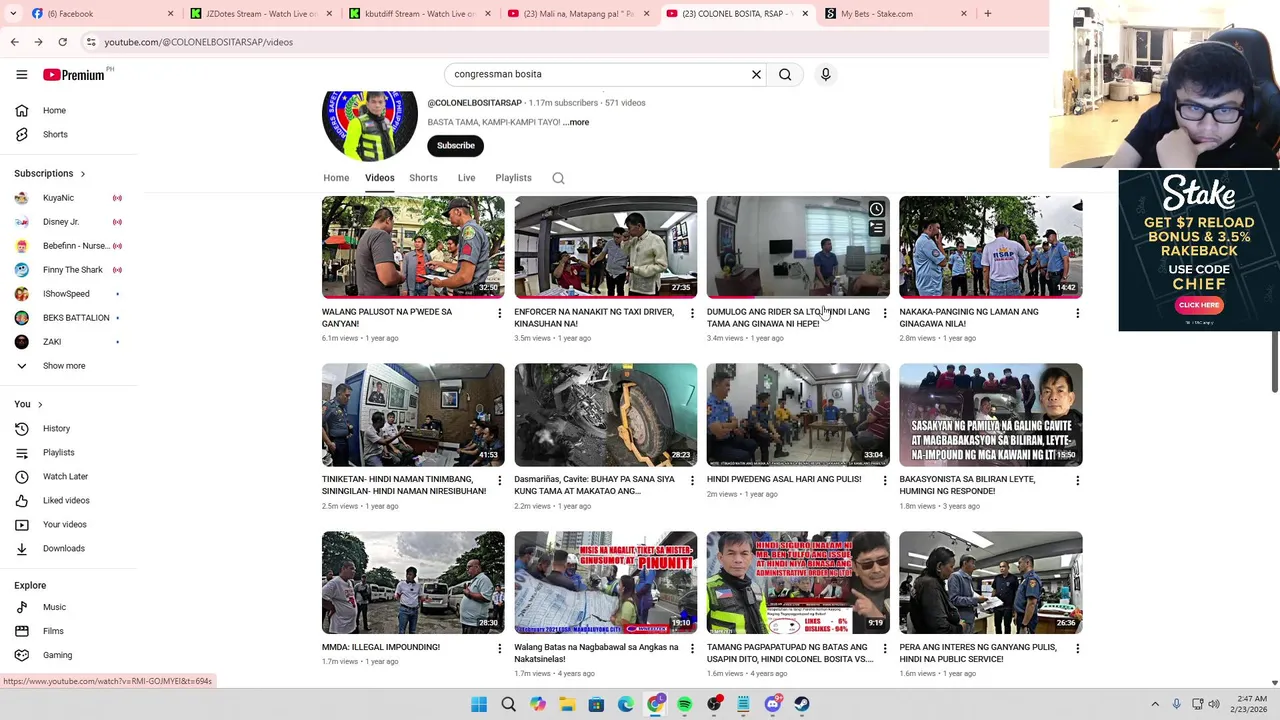Open BAKASYONISTA SA BILIRAN LEYTE video title

click(967, 485)
